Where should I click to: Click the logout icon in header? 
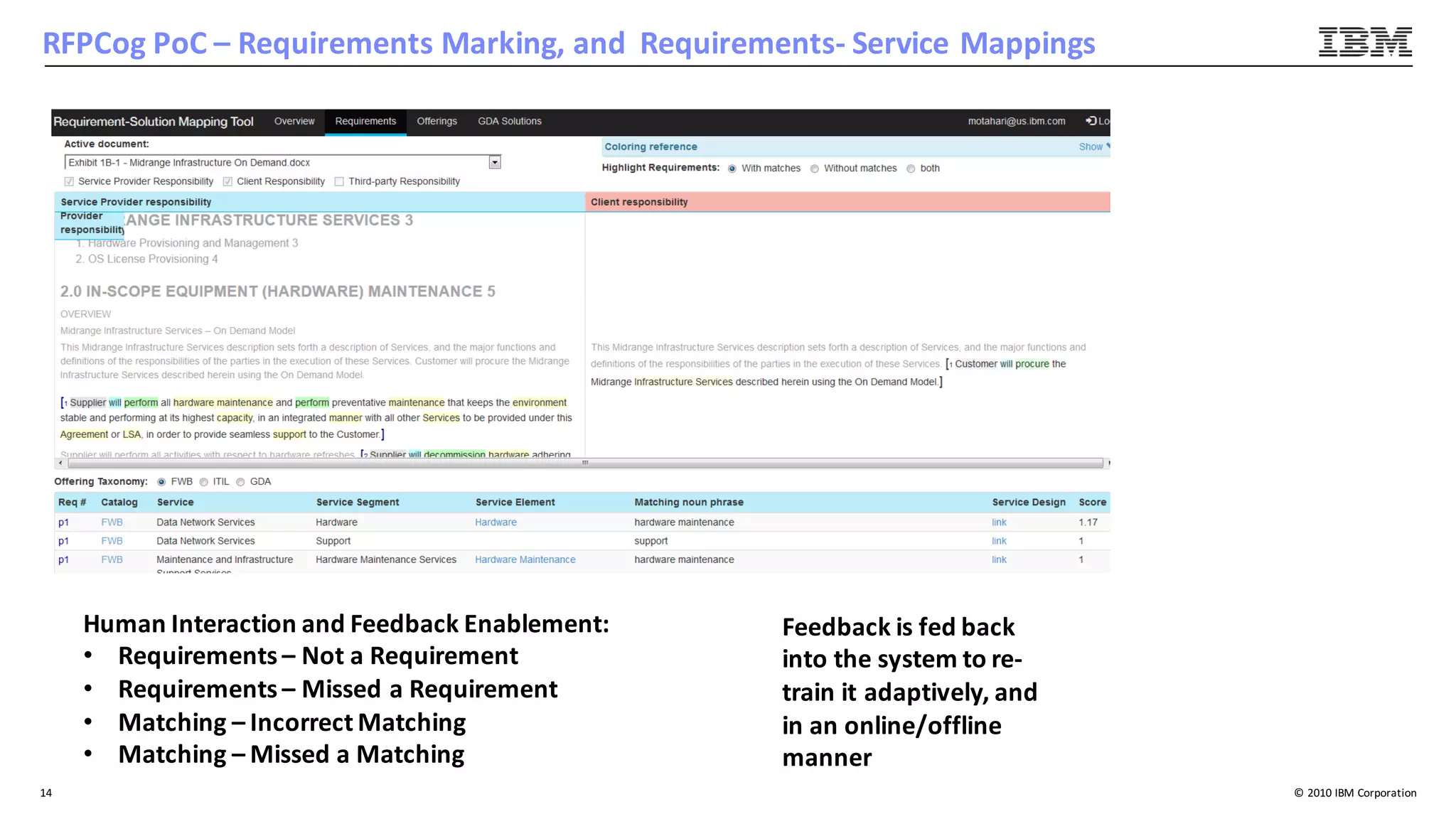[1091, 121]
